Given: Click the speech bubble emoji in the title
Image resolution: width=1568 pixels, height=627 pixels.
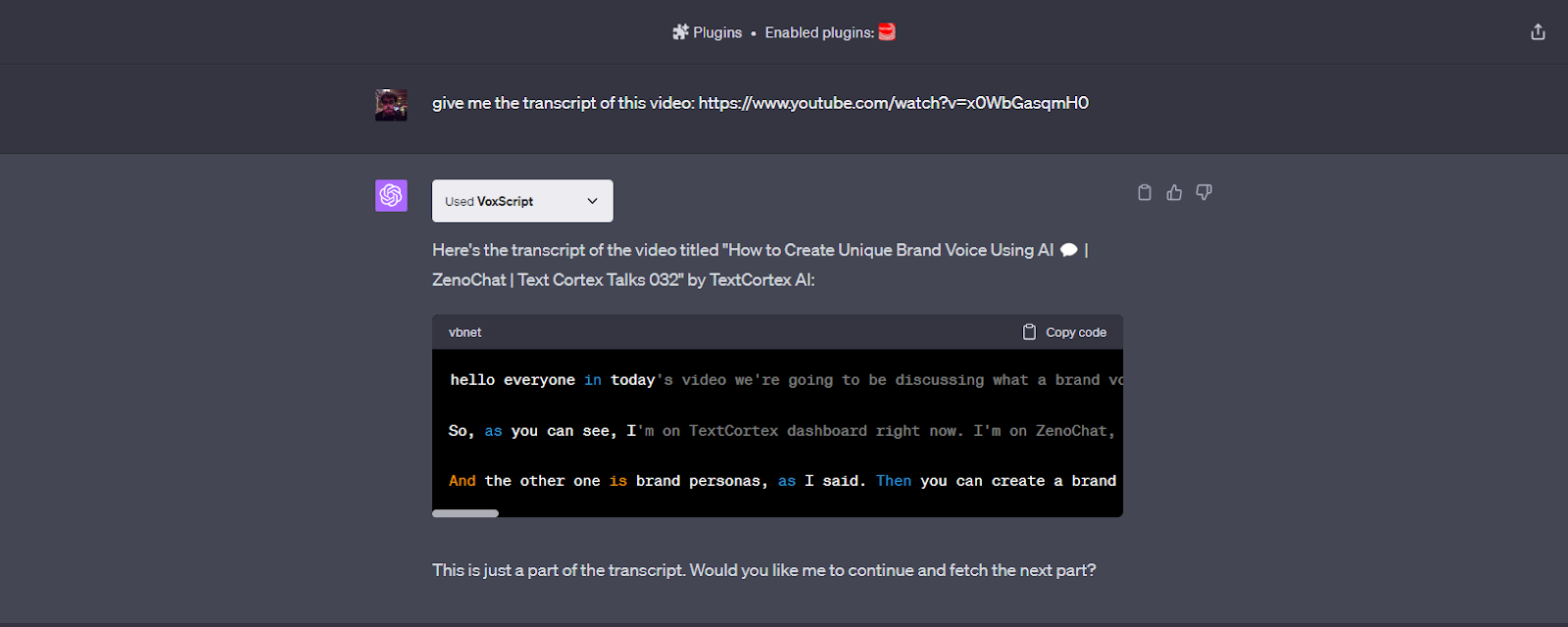Looking at the screenshot, I should tap(1069, 250).
